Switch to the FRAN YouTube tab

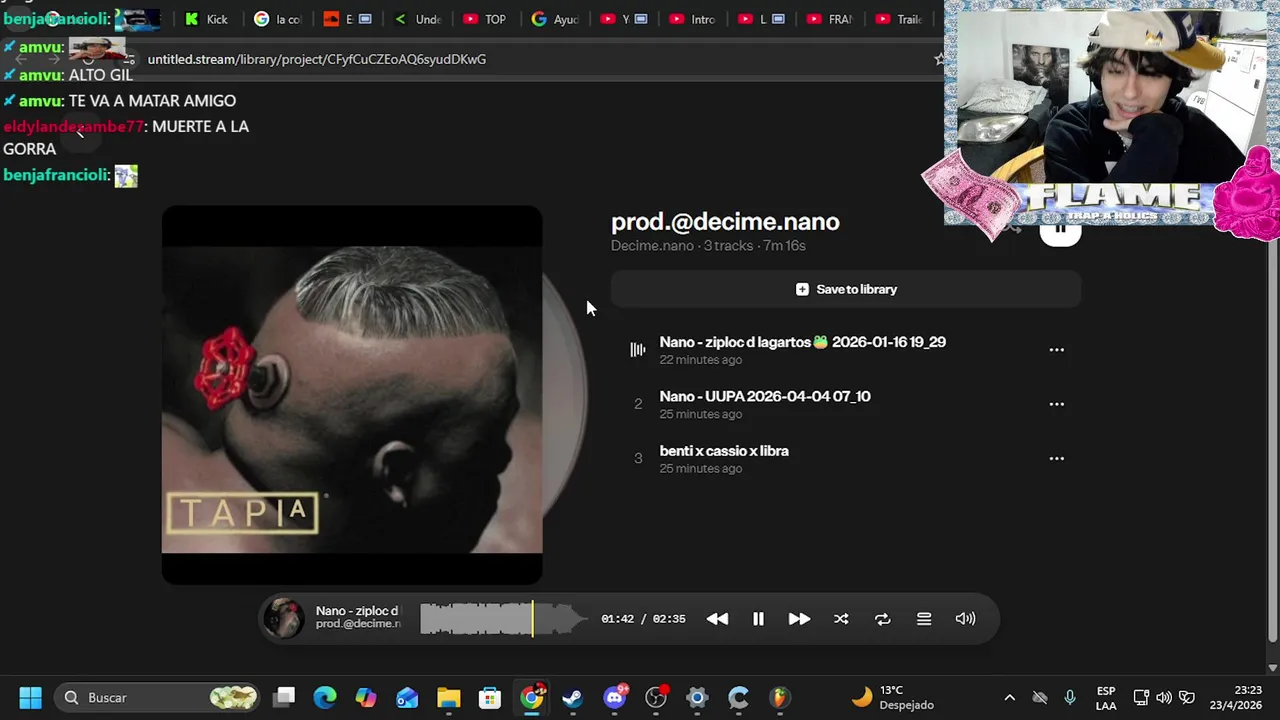(829, 19)
